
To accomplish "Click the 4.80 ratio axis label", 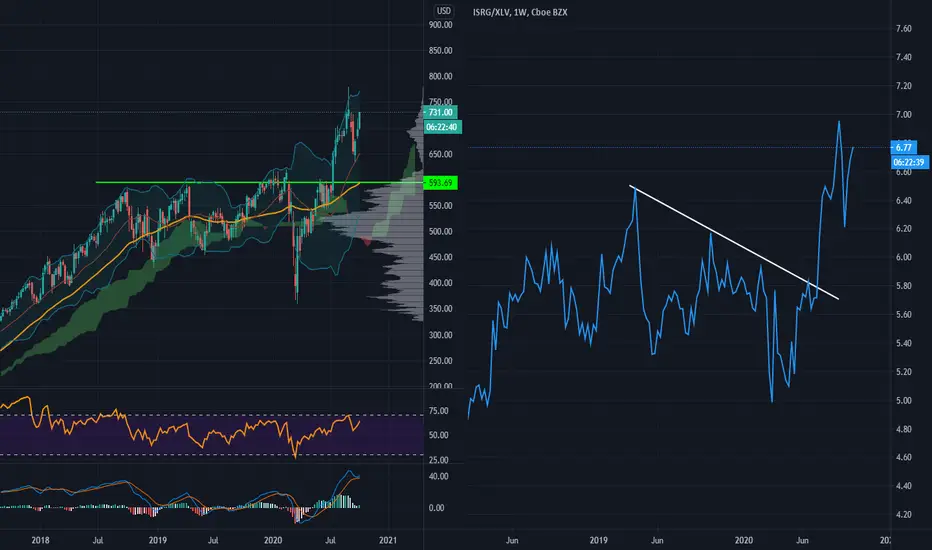I will 903,429.
